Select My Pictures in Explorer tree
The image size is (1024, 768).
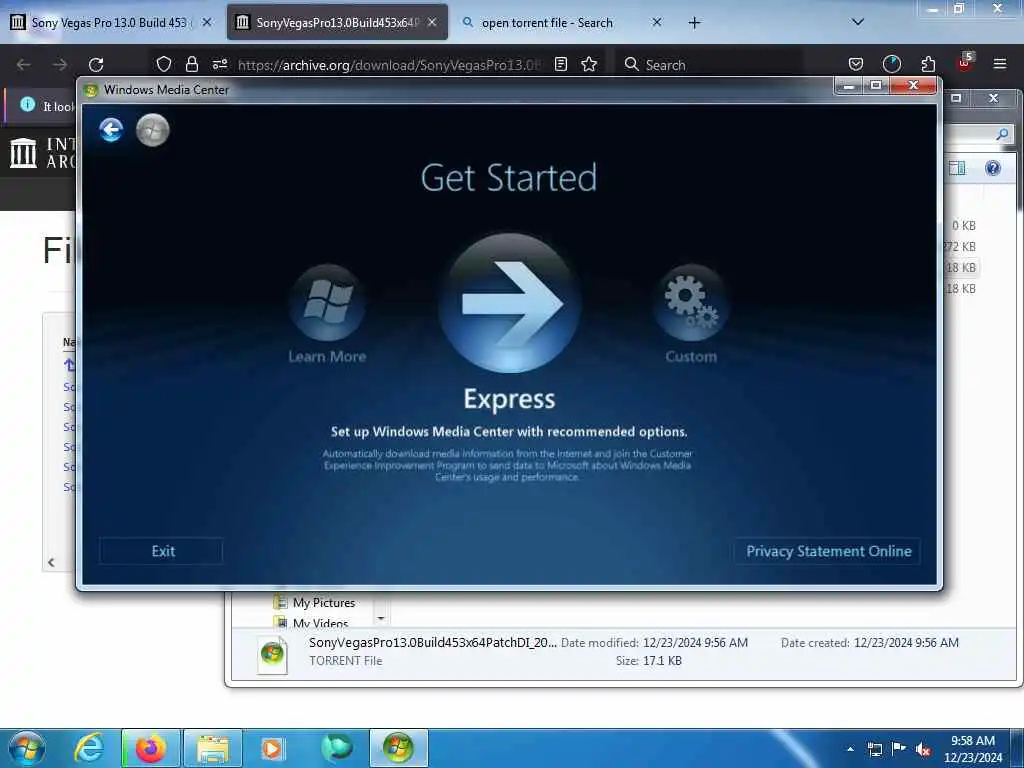[x=323, y=602]
